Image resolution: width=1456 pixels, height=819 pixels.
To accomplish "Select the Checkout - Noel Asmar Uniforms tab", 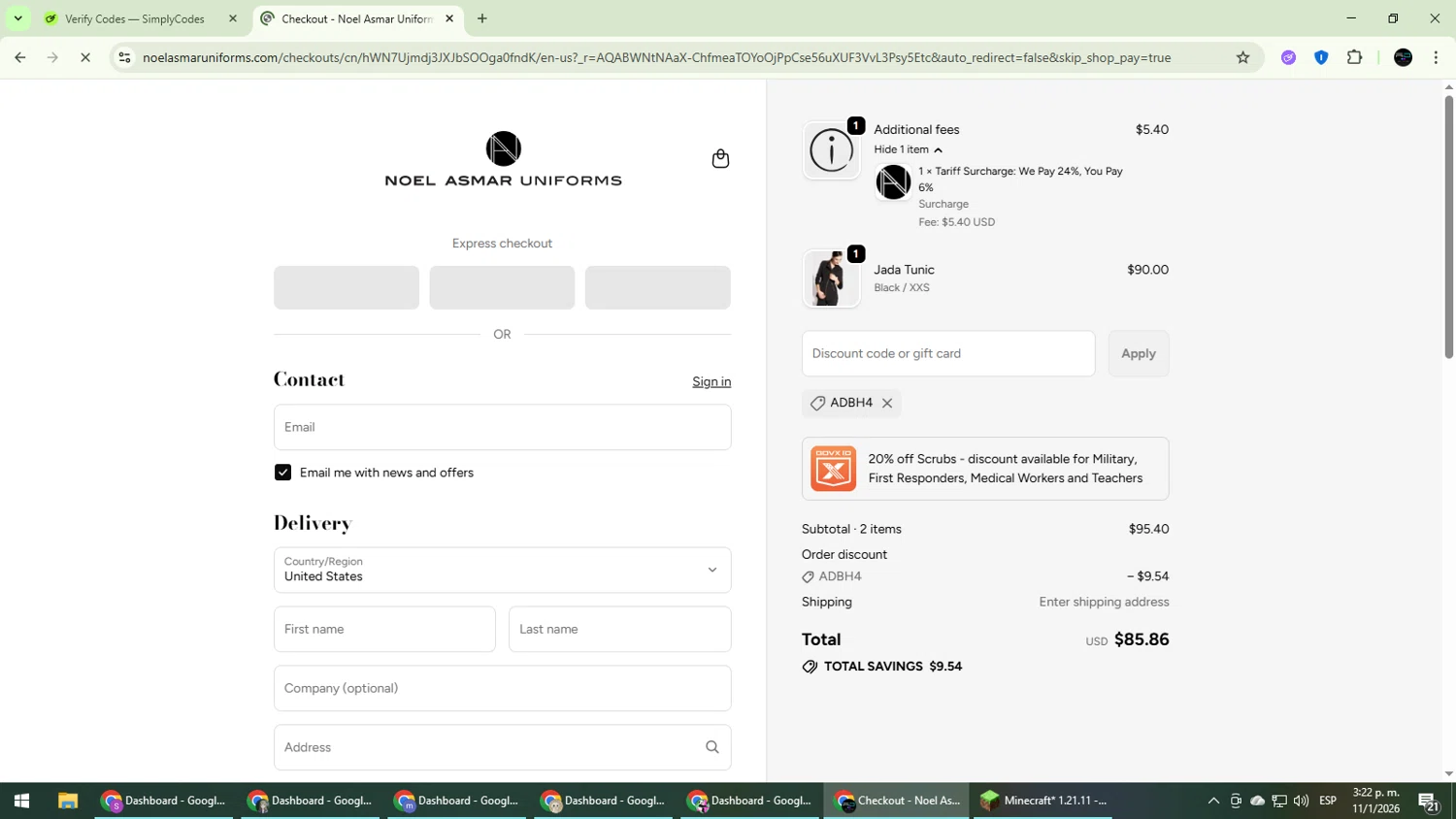I will tap(357, 18).
